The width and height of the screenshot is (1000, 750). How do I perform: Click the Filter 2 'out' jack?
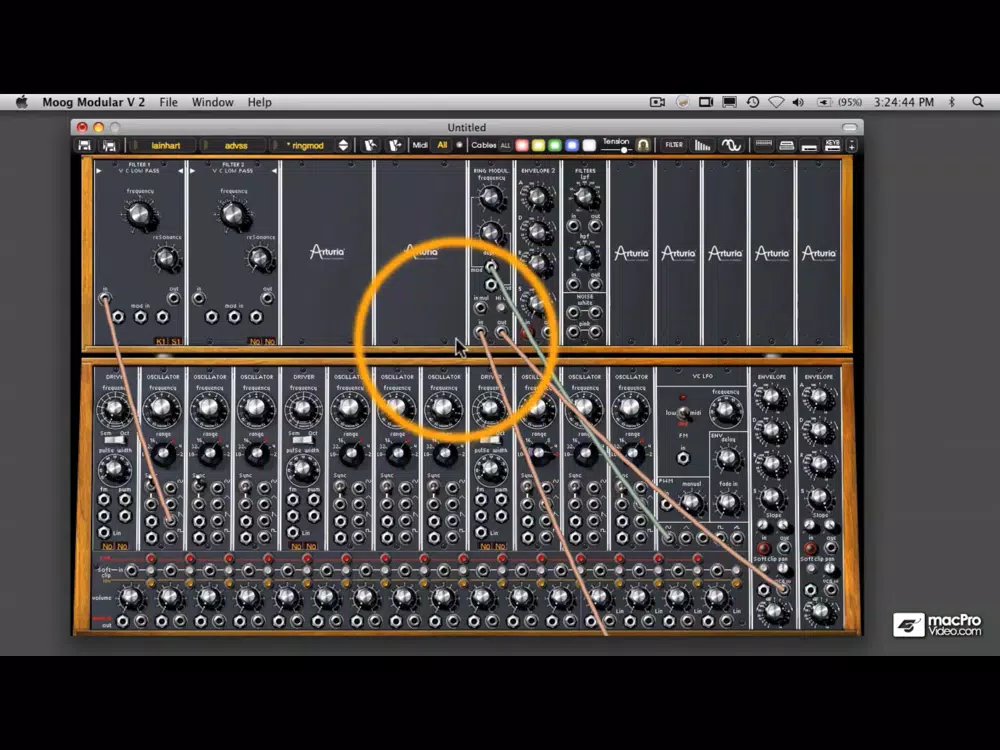(267, 298)
